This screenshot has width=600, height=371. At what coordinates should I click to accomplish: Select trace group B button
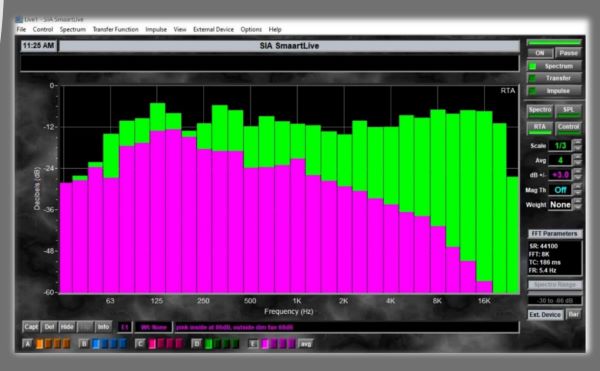click(x=84, y=343)
